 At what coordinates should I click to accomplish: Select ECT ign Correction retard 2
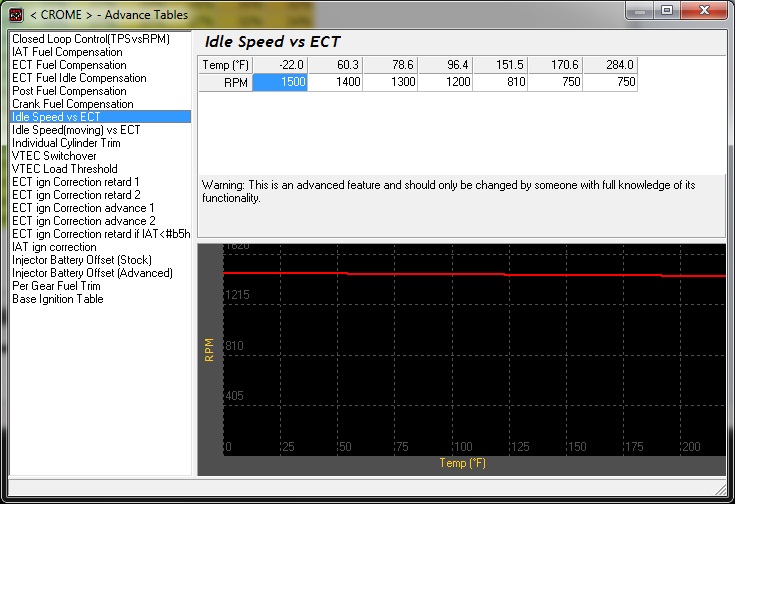[76, 195]
